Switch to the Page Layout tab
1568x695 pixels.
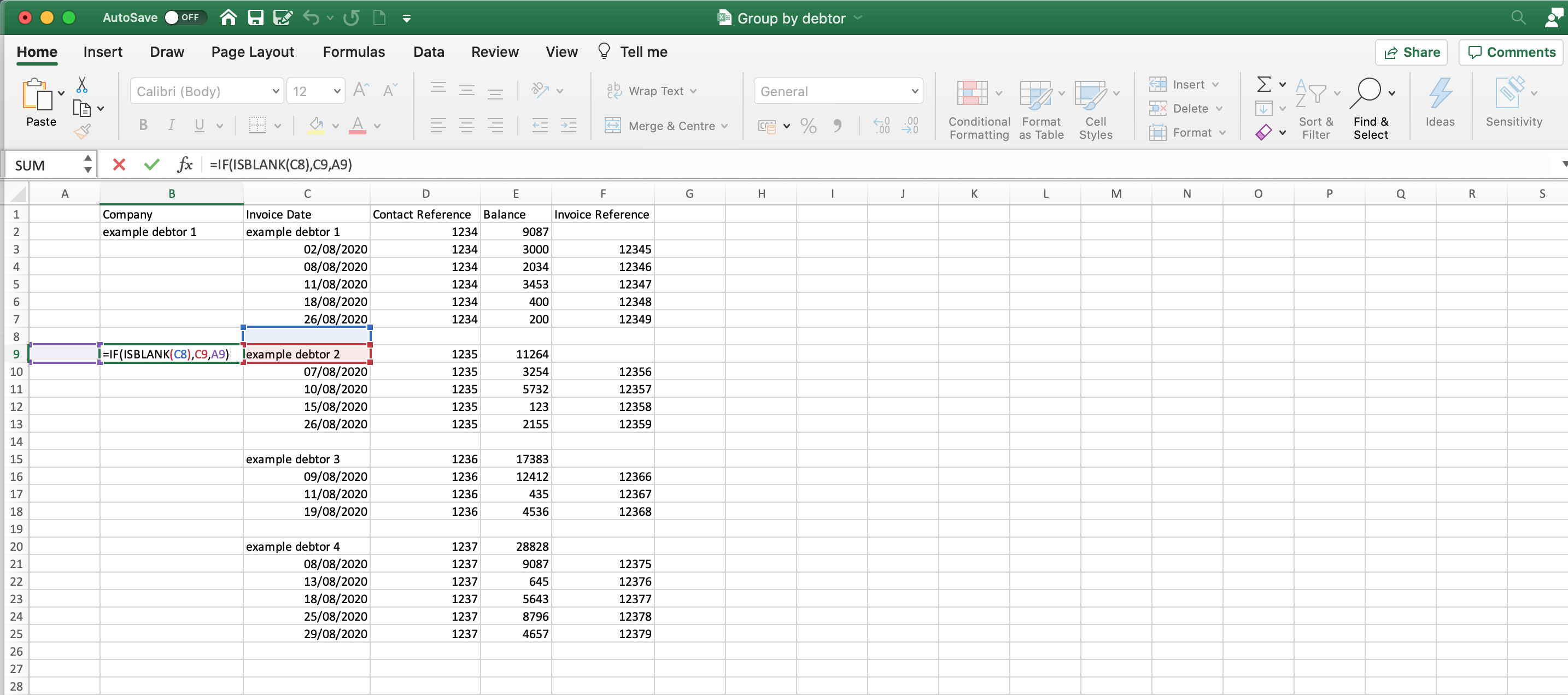pos(253,52)
